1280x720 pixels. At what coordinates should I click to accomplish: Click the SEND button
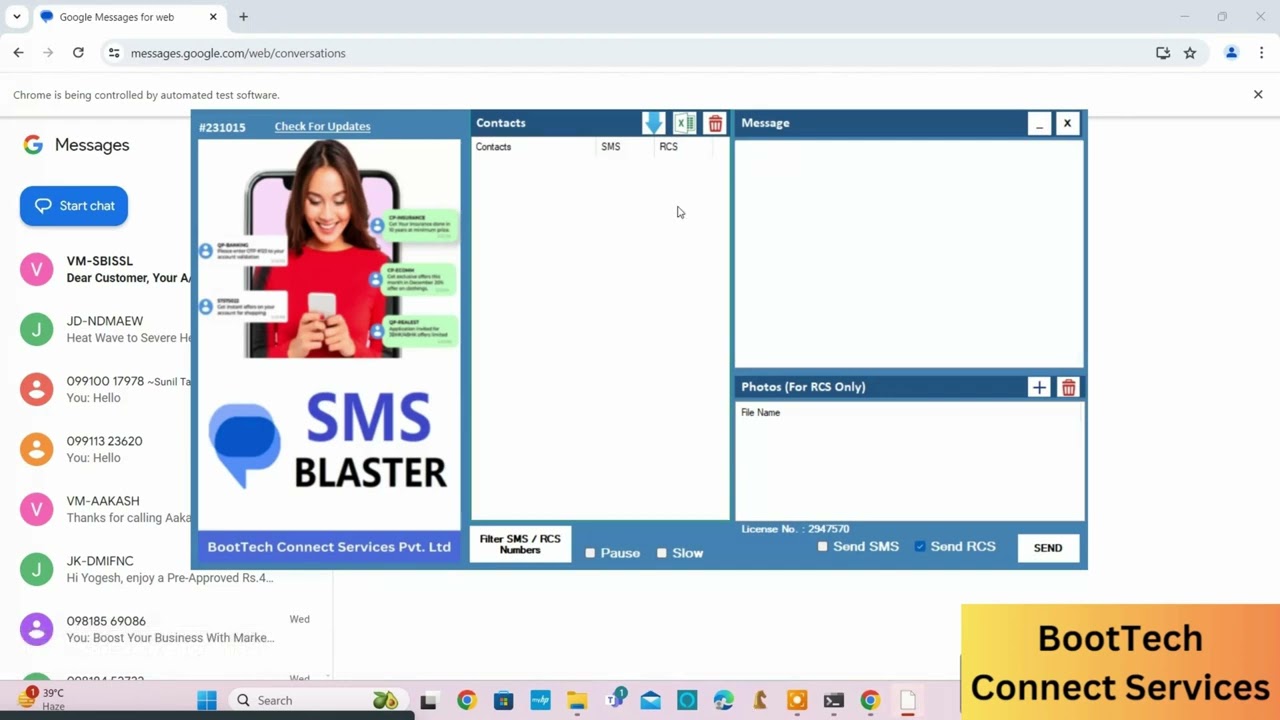[1048, 548]
